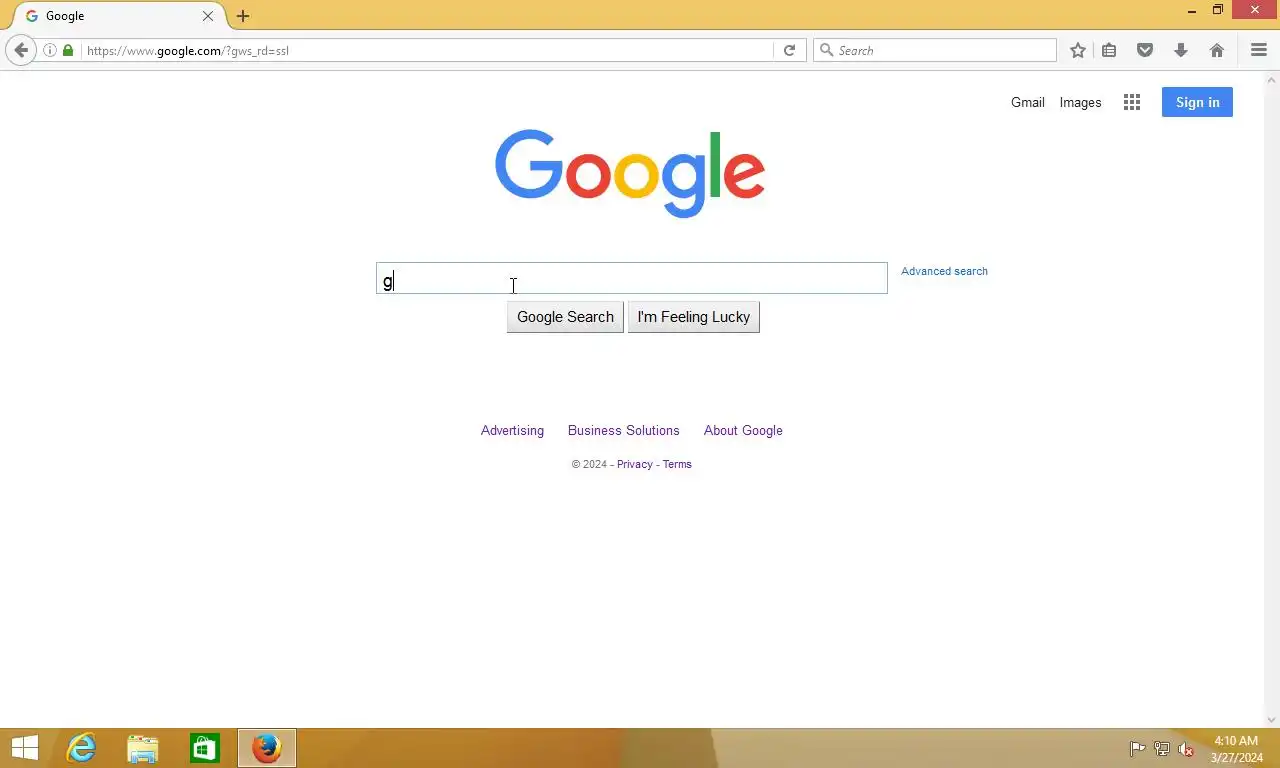Open Gmail link
Viewport: 1280px width, 768px height.
point(1027,102)
